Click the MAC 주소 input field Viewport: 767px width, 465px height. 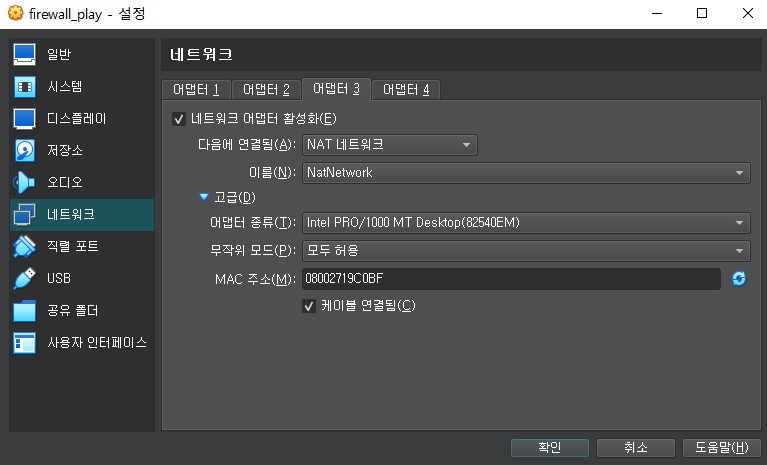(x=511, y=279)
